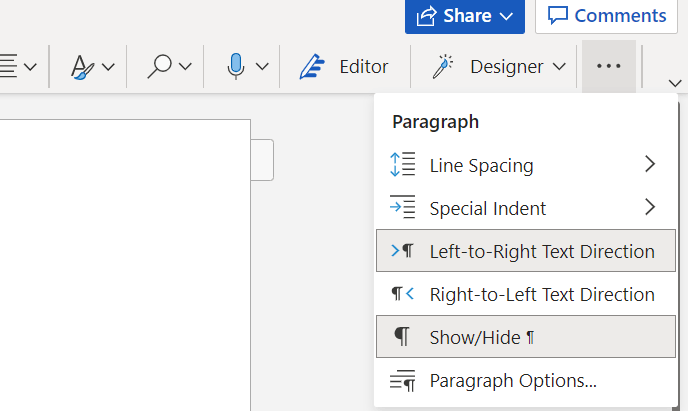Open the Designer dropdown arrow
Image resolution: width=688 pixels, height=411 pixels.
559,67
